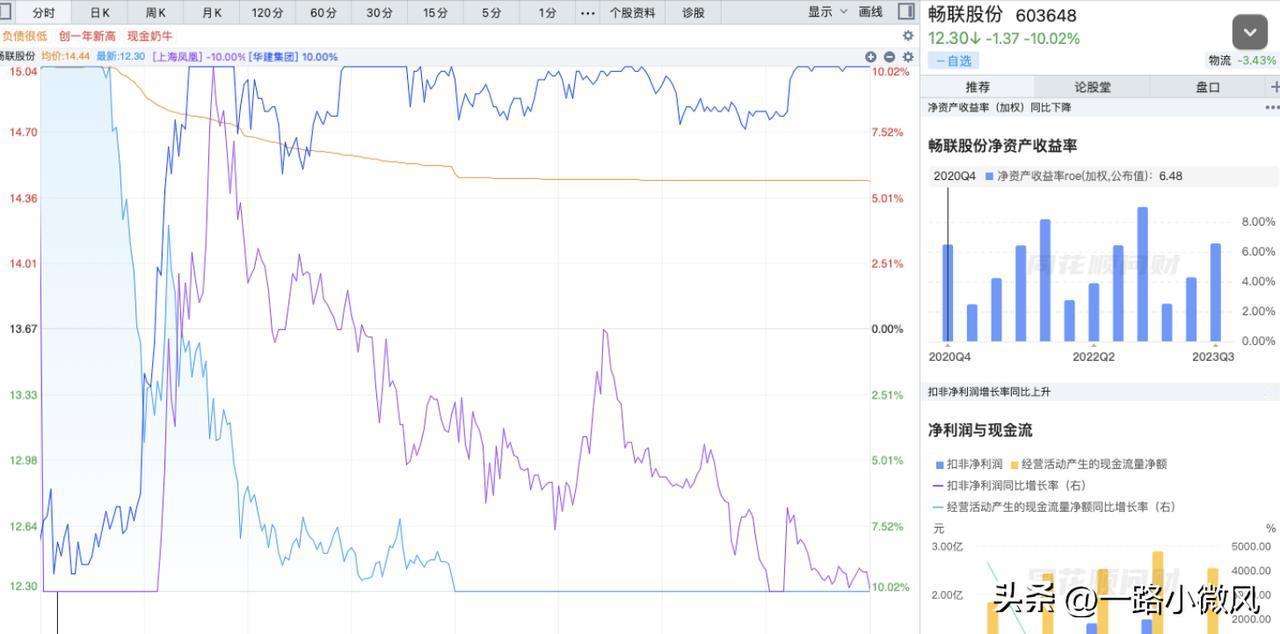Click the 最新:12.30 label
The height and width of the screenshot is (634, 1280).
(121, 57)
